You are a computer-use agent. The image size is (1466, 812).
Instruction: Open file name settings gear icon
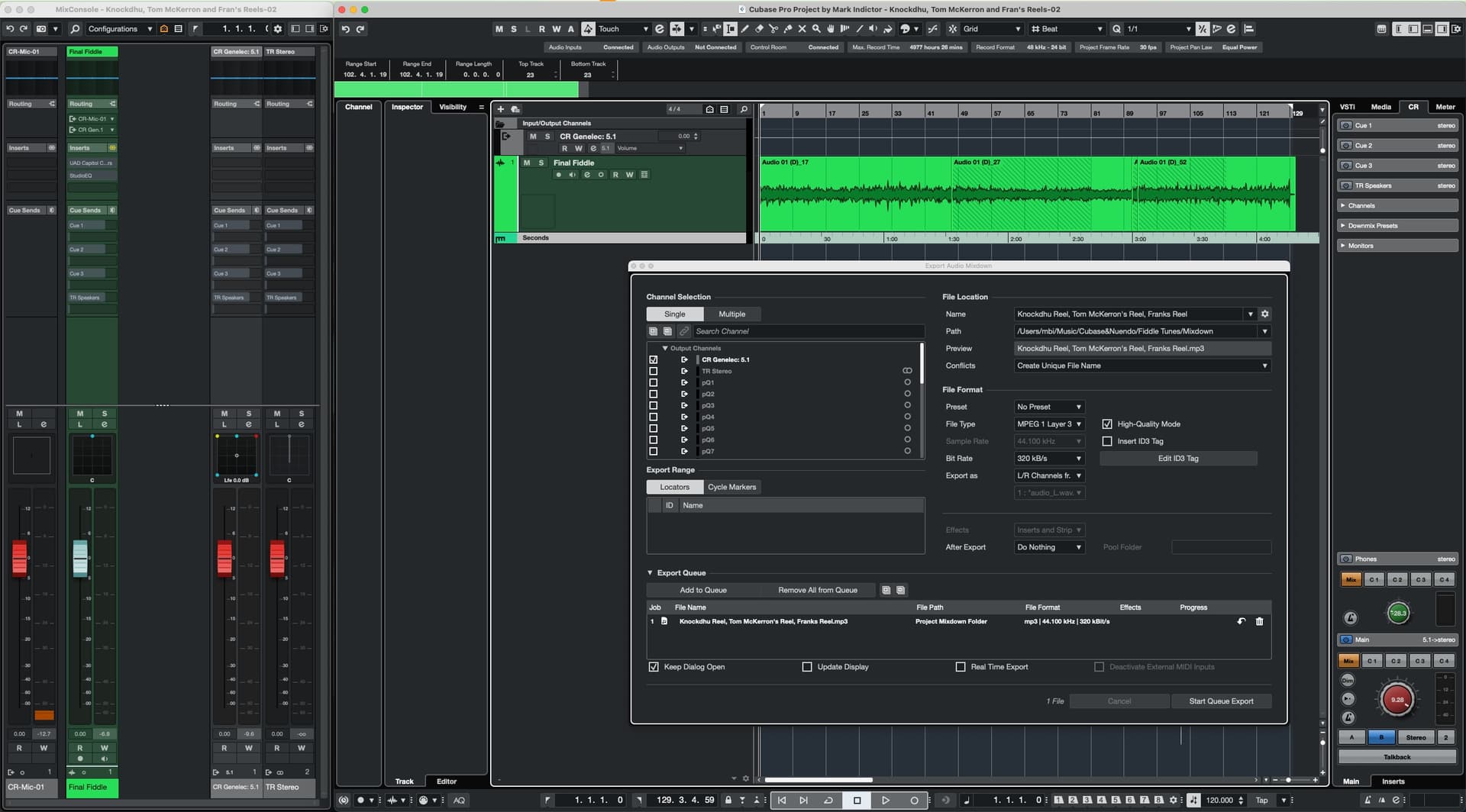point(1264,314)
